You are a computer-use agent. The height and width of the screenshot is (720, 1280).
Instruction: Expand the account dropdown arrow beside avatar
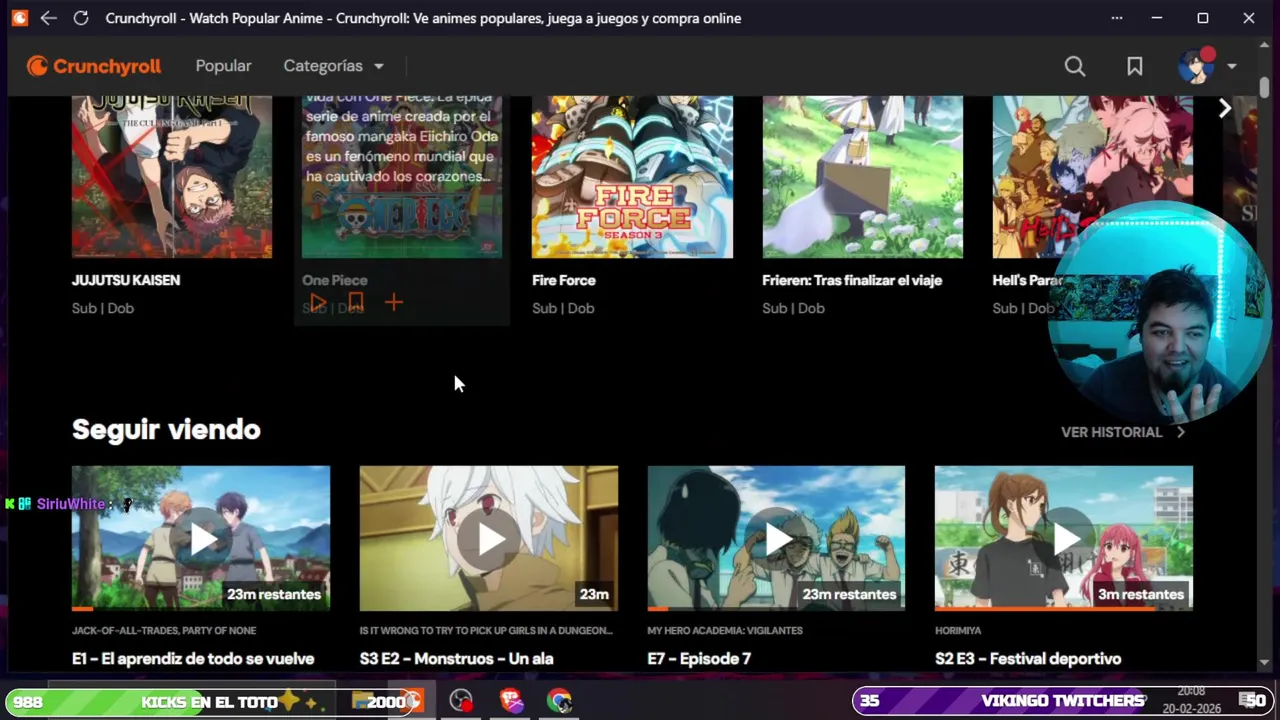(1232, 66)
